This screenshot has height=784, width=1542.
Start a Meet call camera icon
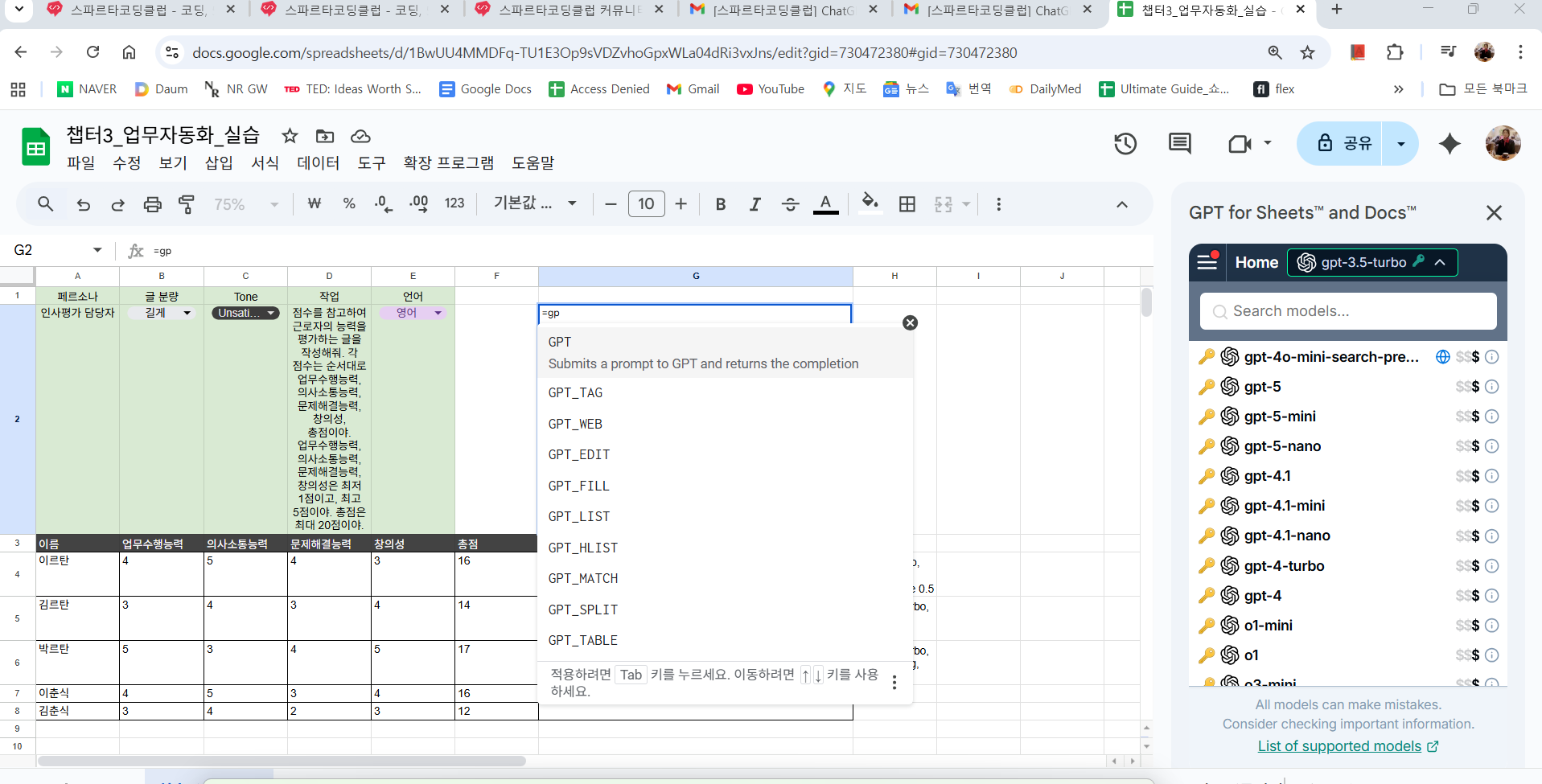(x=1240, y=144)
